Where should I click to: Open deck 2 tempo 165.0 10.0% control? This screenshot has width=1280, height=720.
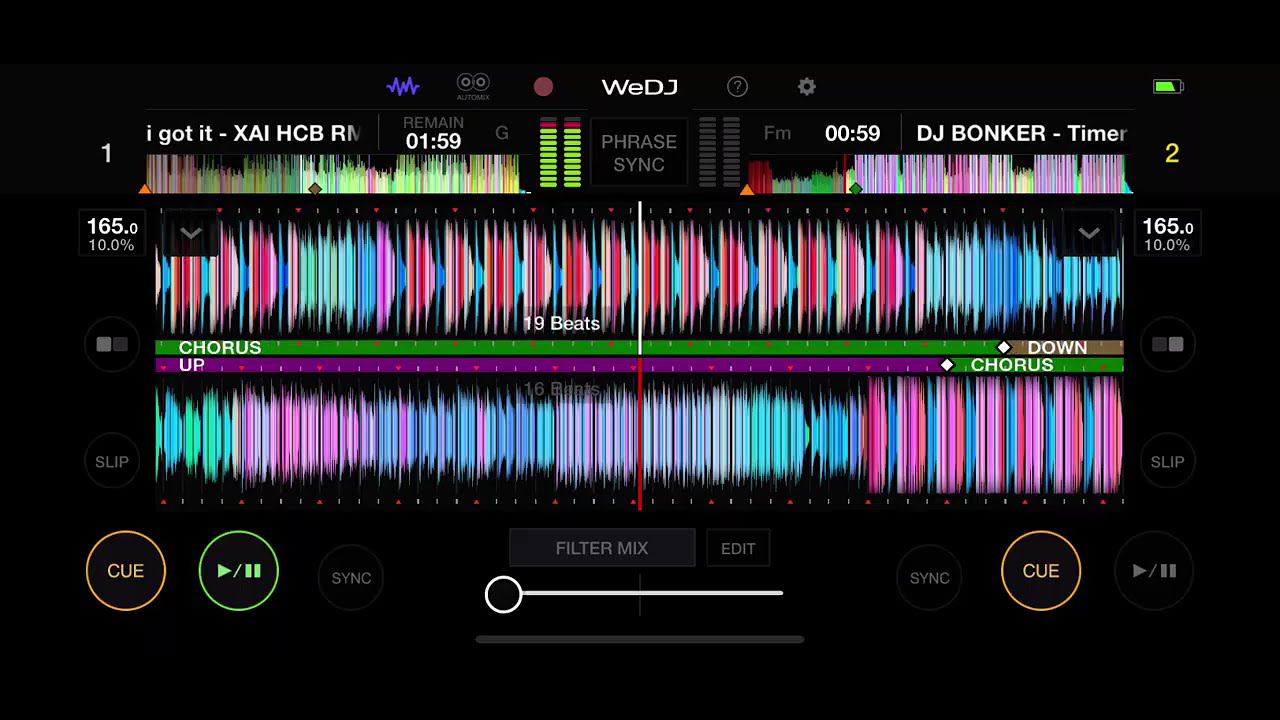1168,235
